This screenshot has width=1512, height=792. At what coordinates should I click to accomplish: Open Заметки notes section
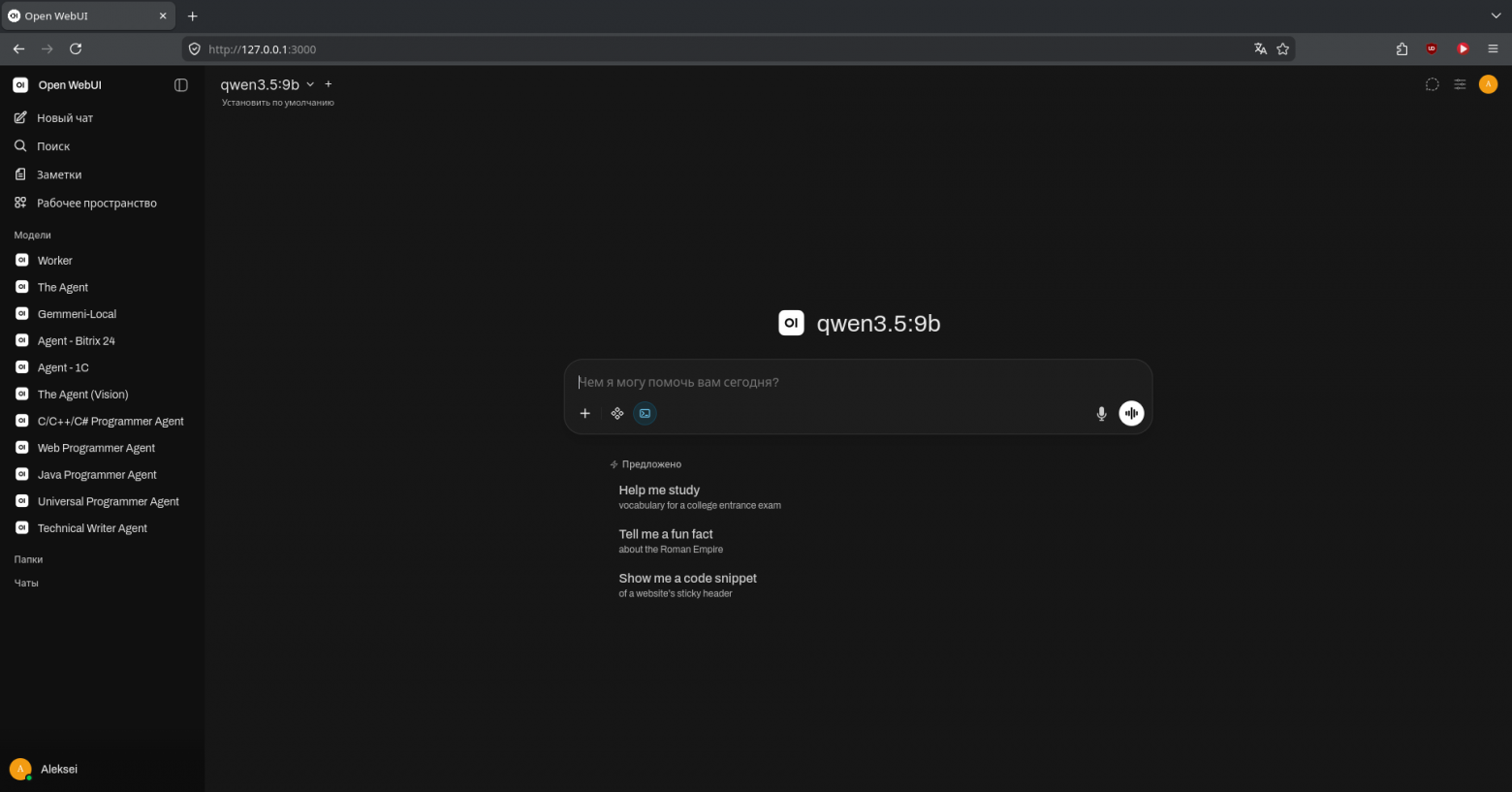(102, 174)
